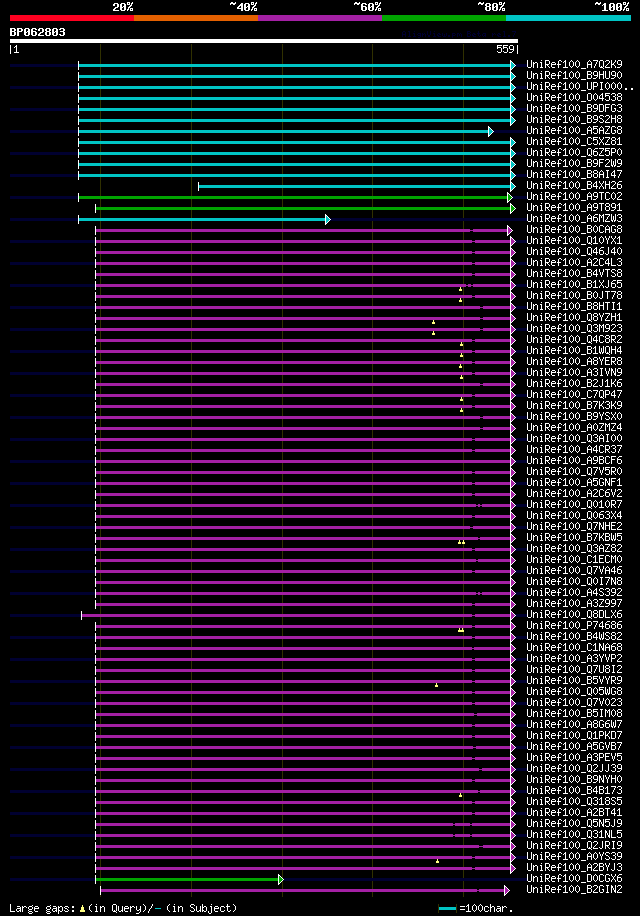Click the purple ~60% identity legend segment
The height and width of the screenshot is (916, 640).
(x=320, y=18)
